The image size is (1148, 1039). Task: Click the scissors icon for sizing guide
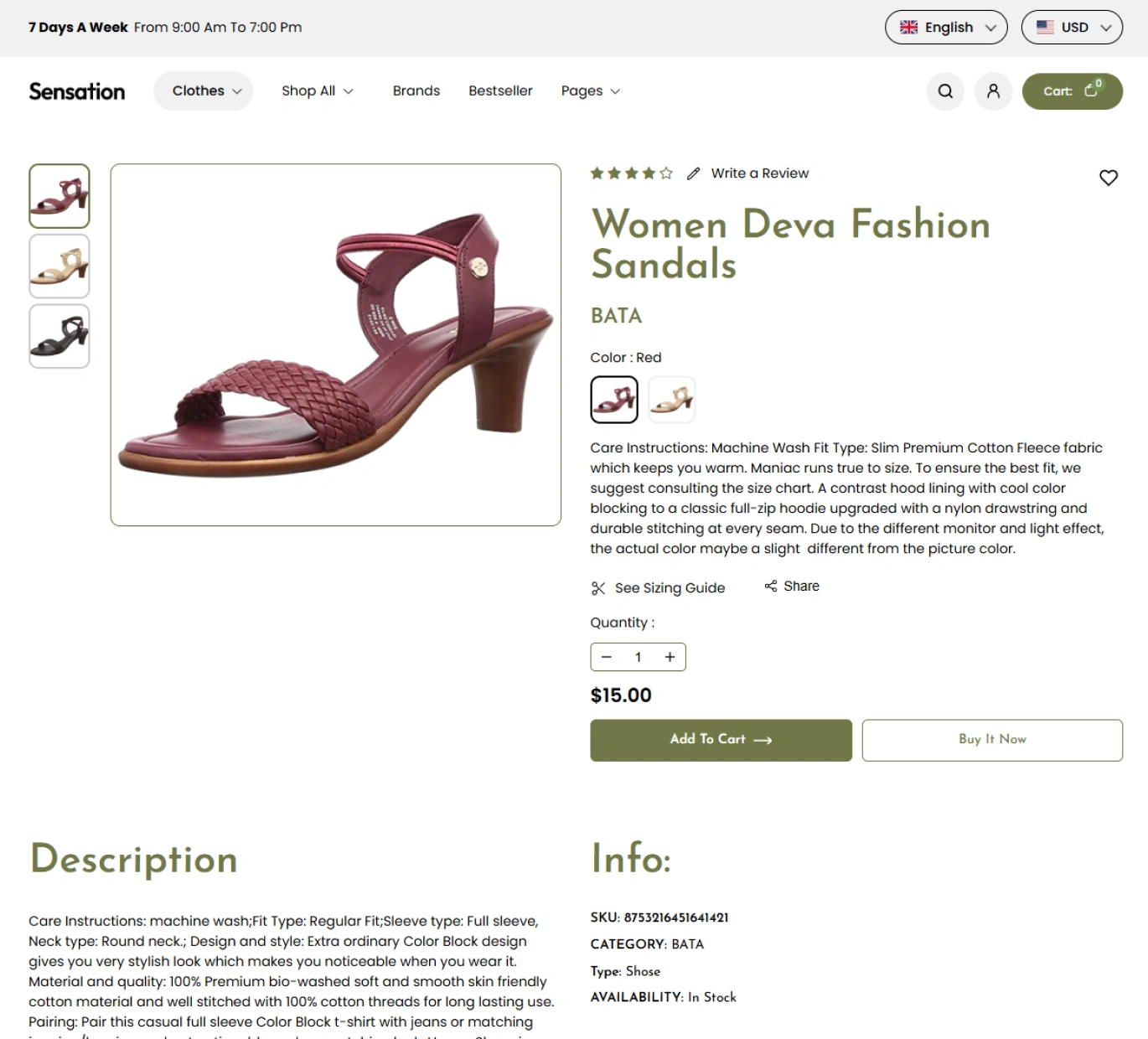598,588
